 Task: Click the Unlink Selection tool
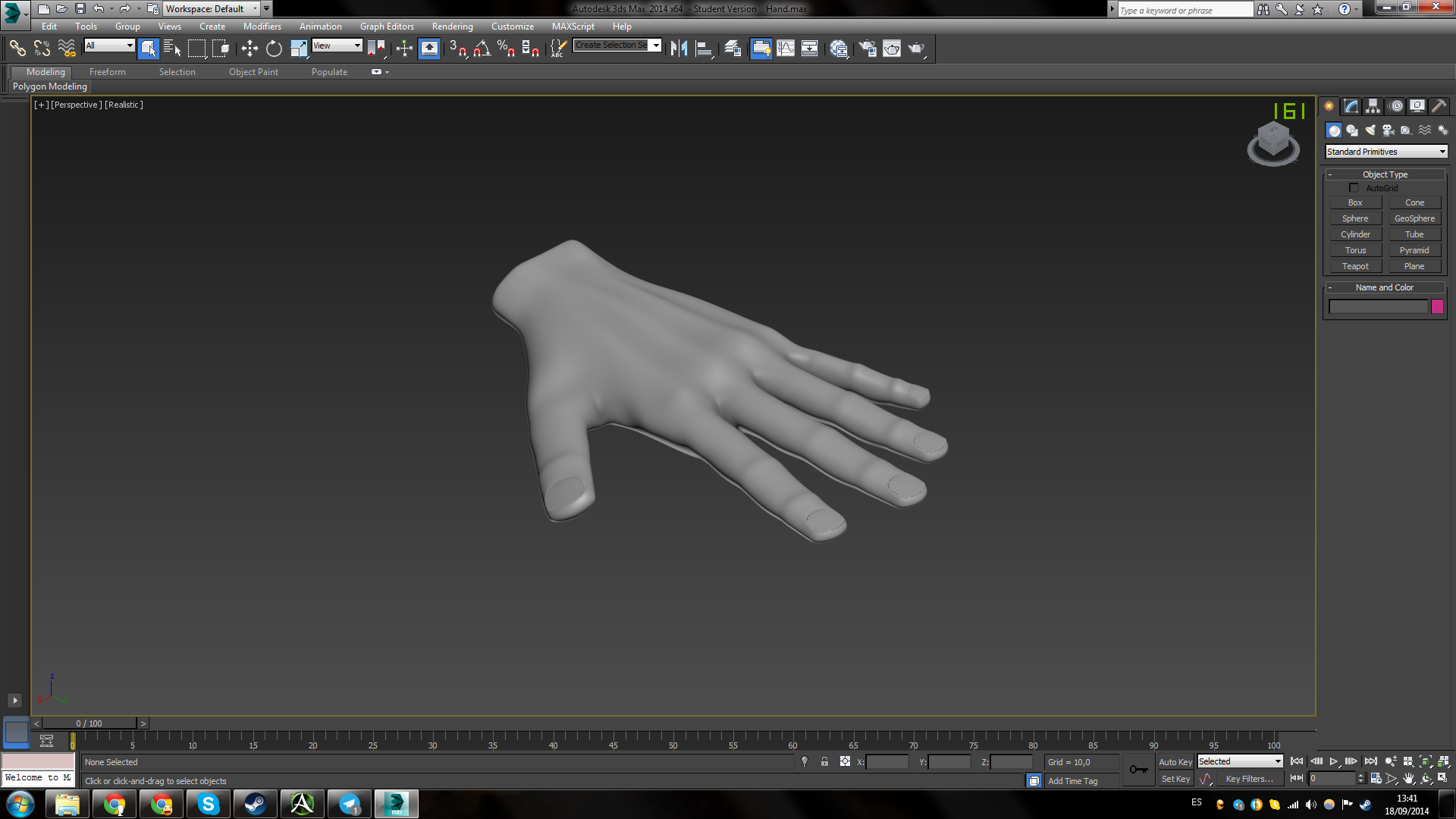tap(42, 49)
